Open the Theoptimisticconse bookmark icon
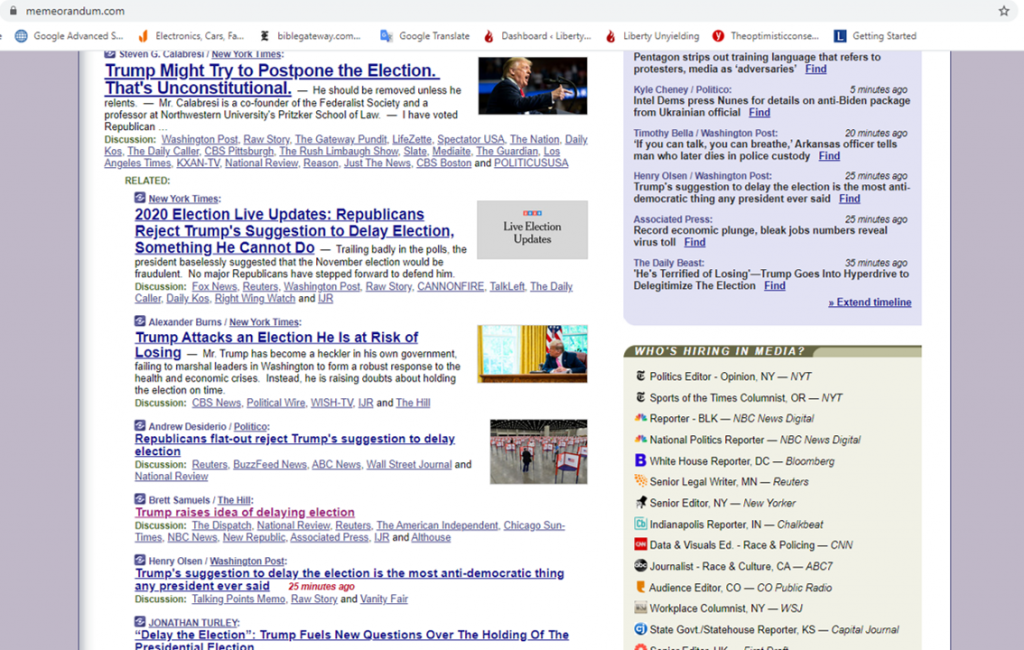1024x650 pixels. (x=718, y=36)
